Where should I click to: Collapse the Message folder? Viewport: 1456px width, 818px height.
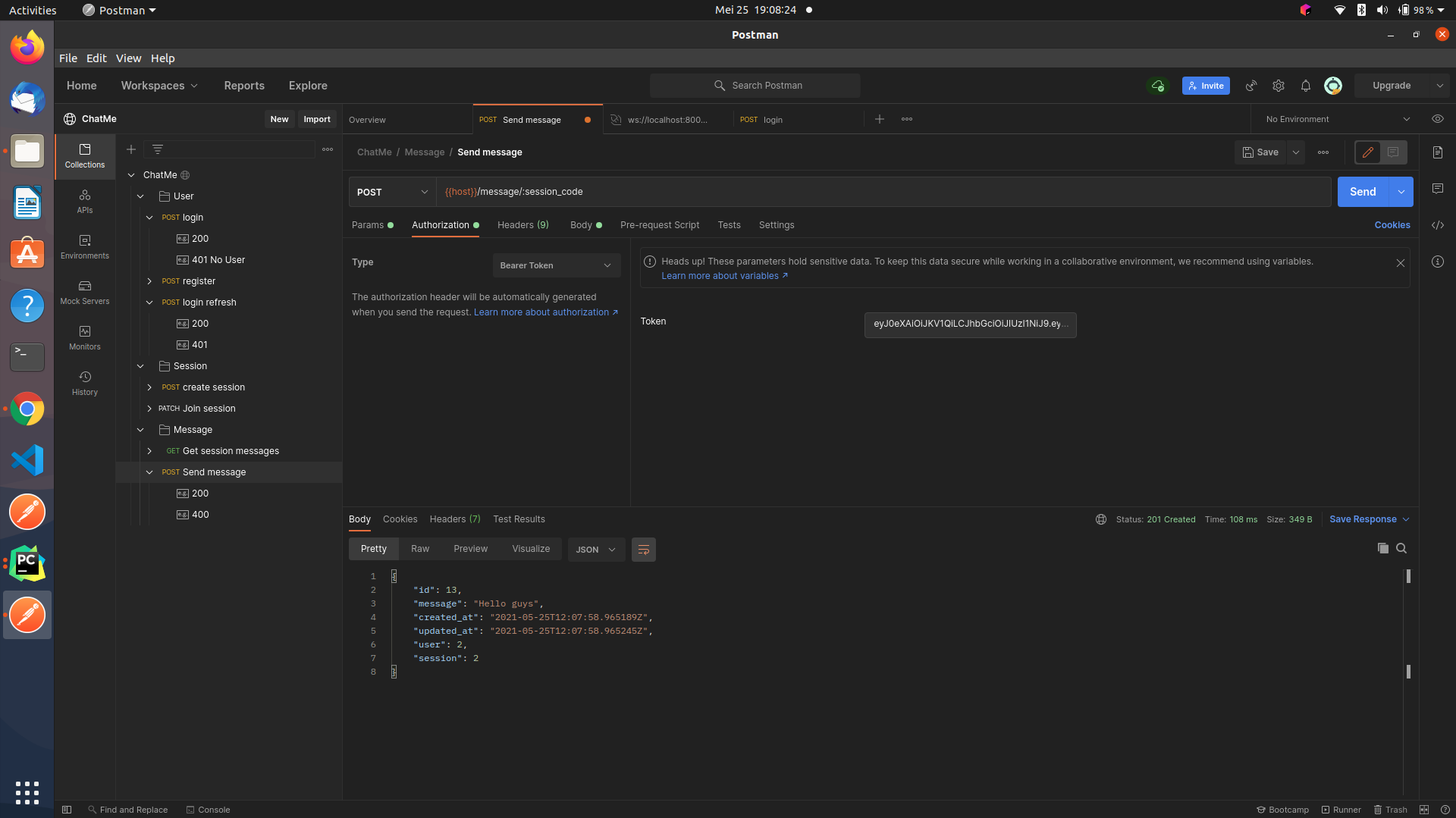140,430
